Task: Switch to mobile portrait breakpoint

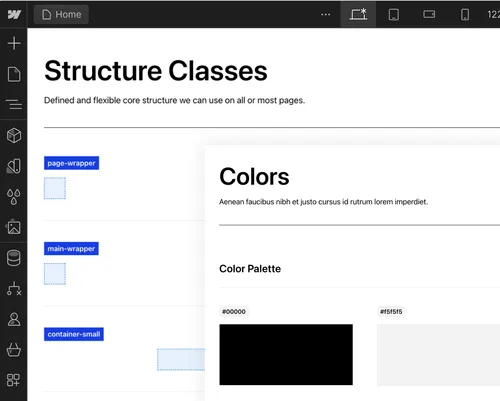Action: point(465,15)
